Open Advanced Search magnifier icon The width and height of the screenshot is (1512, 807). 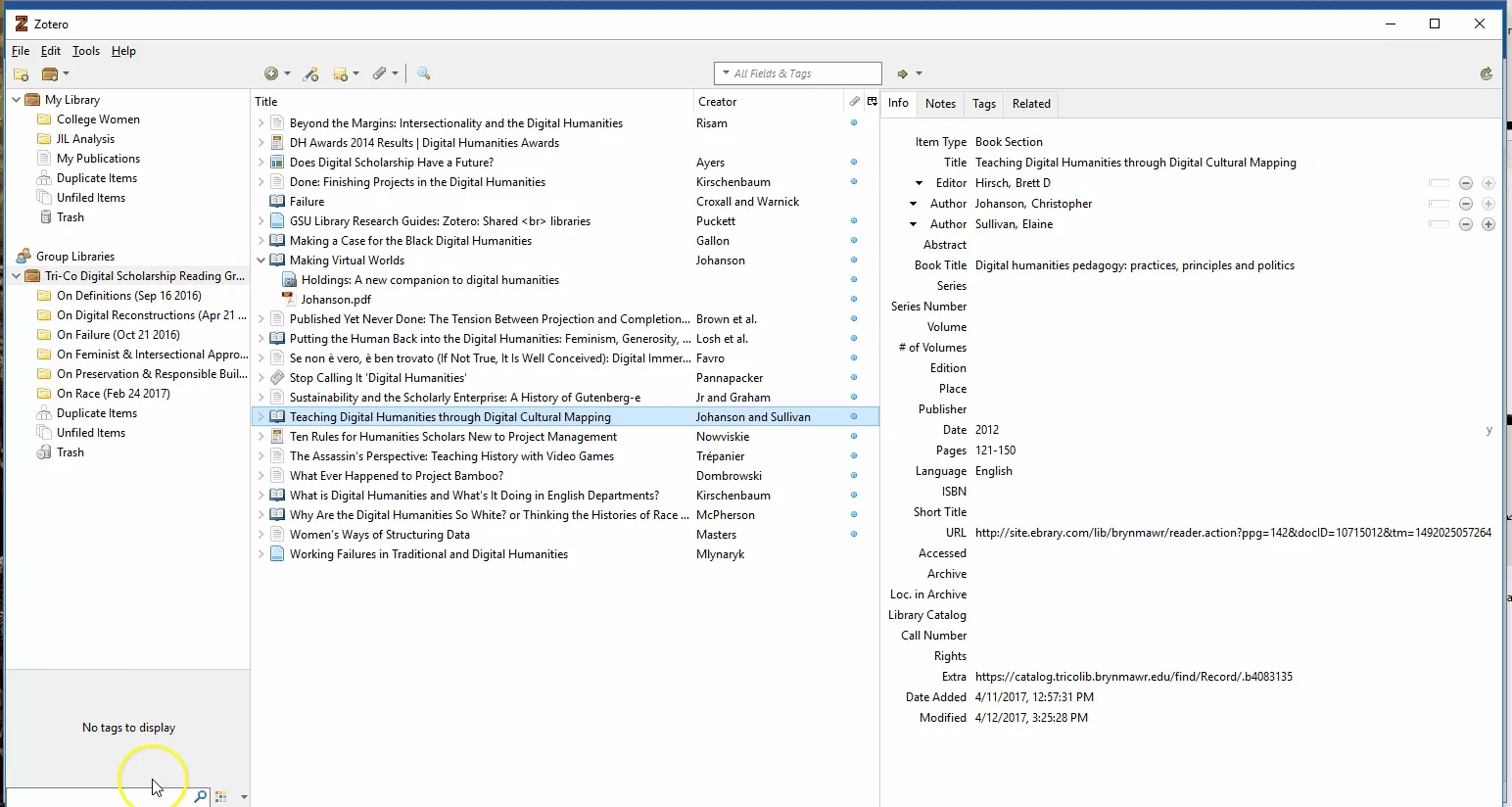click(424, 73)
